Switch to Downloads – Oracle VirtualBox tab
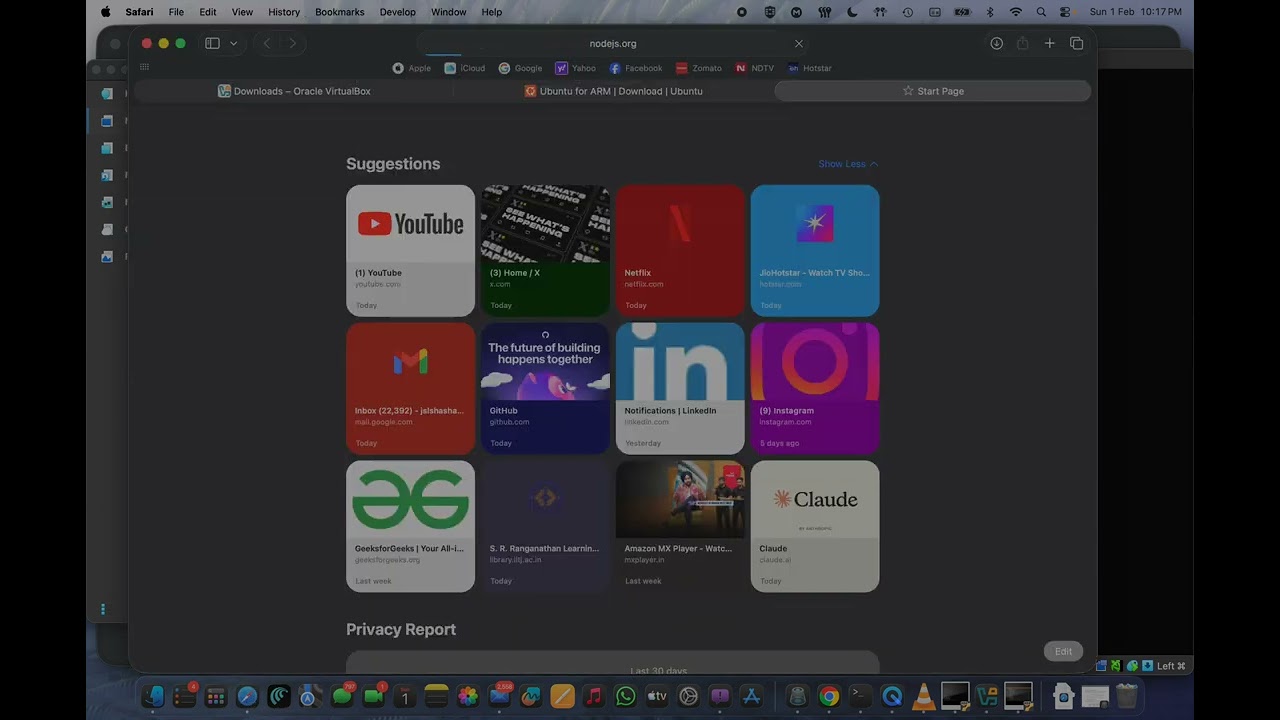The height and width of the screenshot is (720, 1280). coord(294,91)
